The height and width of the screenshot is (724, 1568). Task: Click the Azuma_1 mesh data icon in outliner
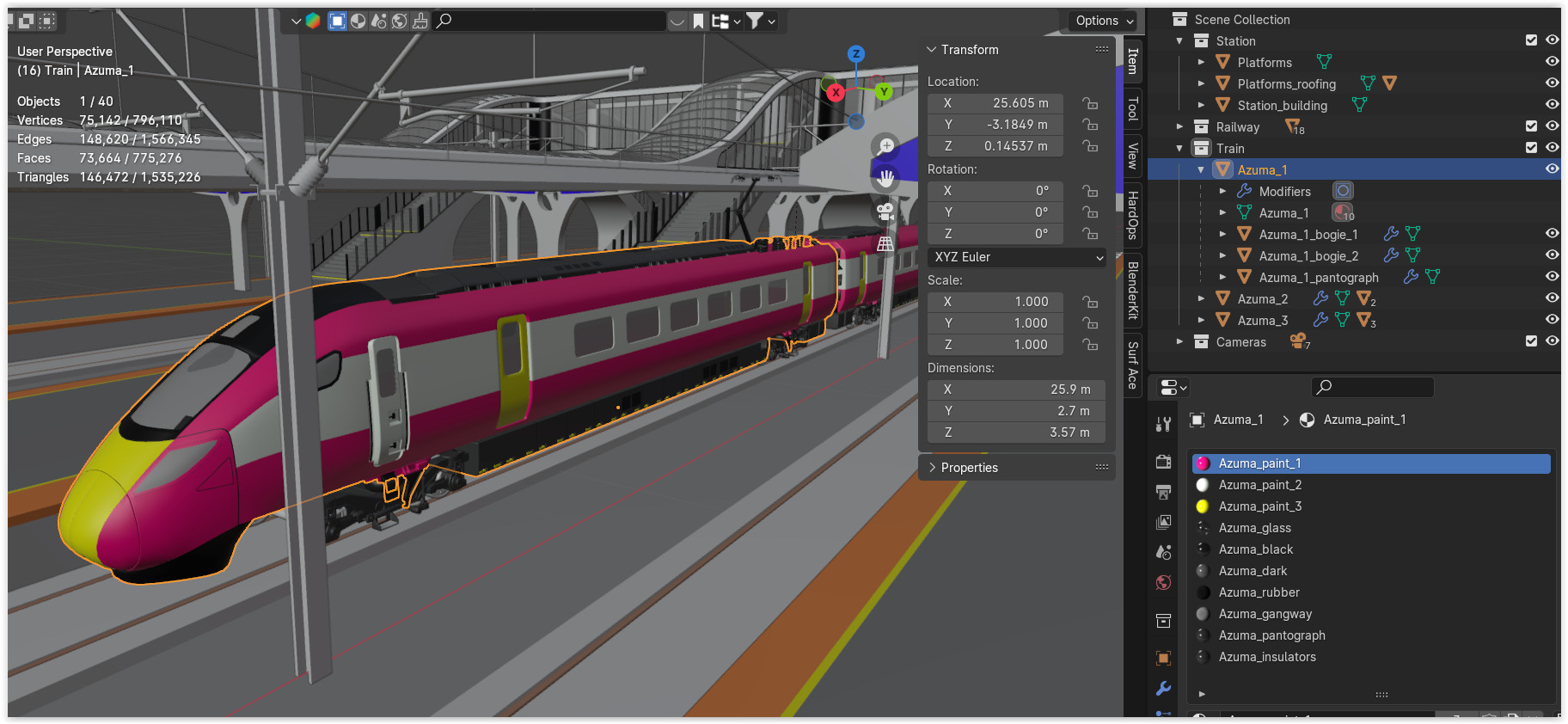tap(1244, 212)
